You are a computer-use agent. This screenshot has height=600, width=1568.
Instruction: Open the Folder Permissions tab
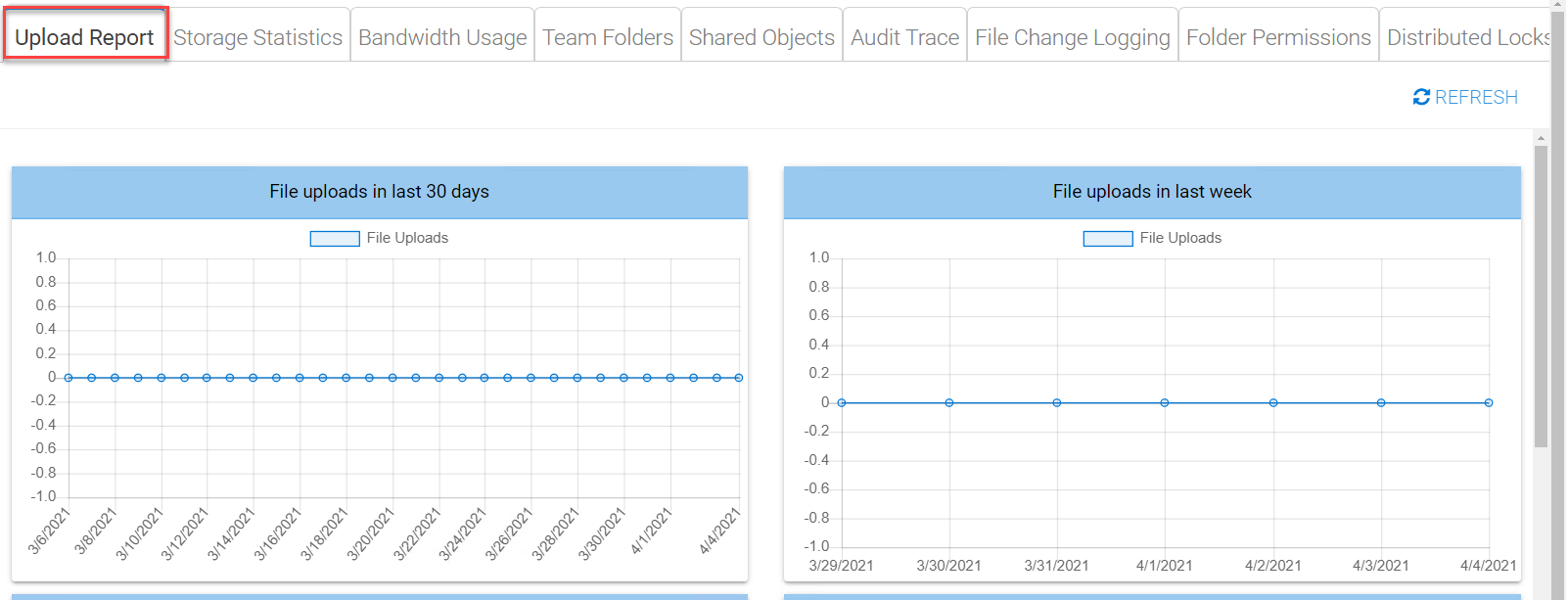coord(1278,37)
